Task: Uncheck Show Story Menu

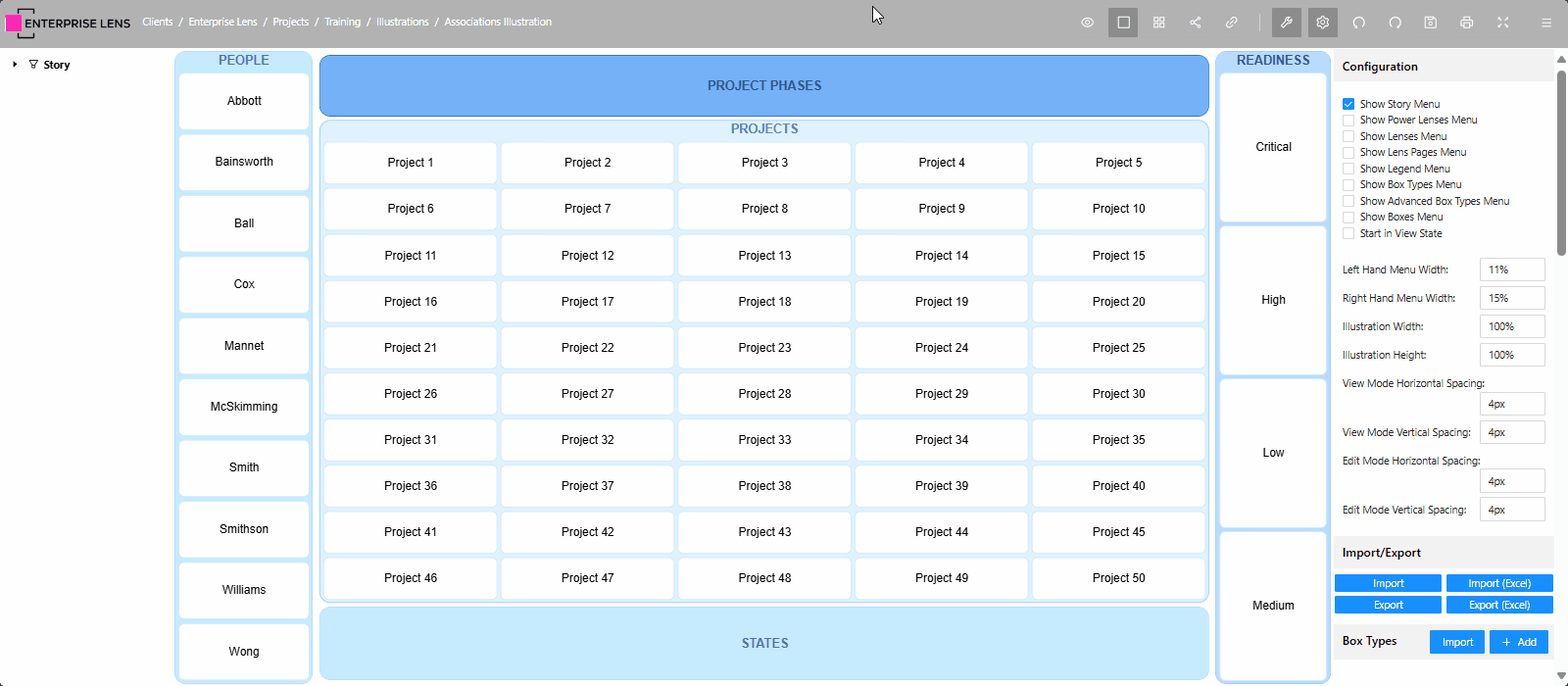Action: coord(1348,104)
